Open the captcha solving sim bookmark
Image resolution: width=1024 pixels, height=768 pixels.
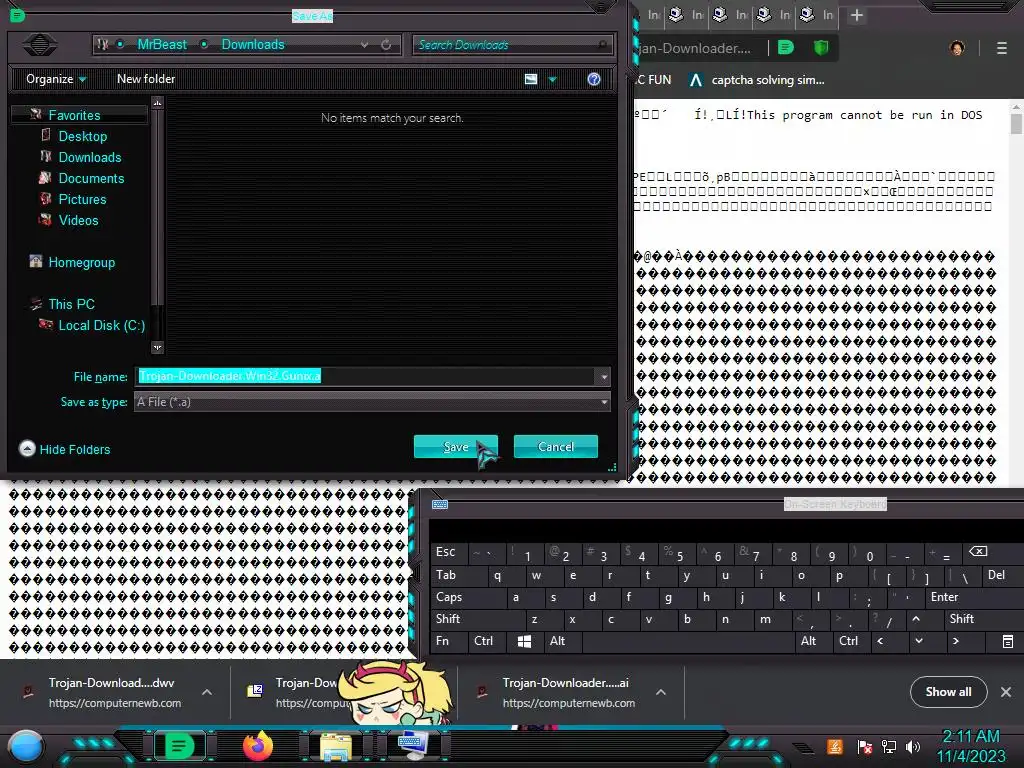click(x=758, y=80)
